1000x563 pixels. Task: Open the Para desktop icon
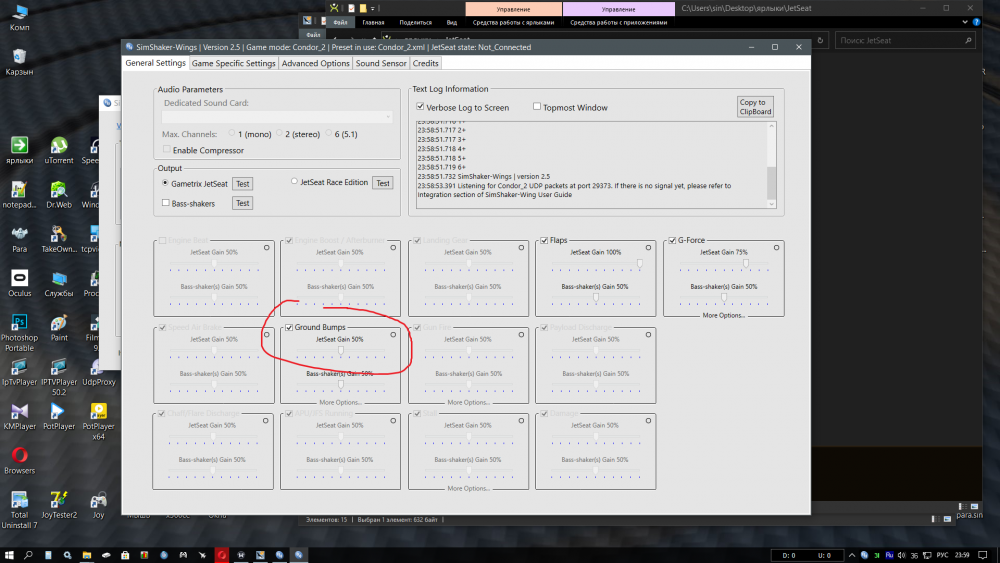(x=19, y=239)
